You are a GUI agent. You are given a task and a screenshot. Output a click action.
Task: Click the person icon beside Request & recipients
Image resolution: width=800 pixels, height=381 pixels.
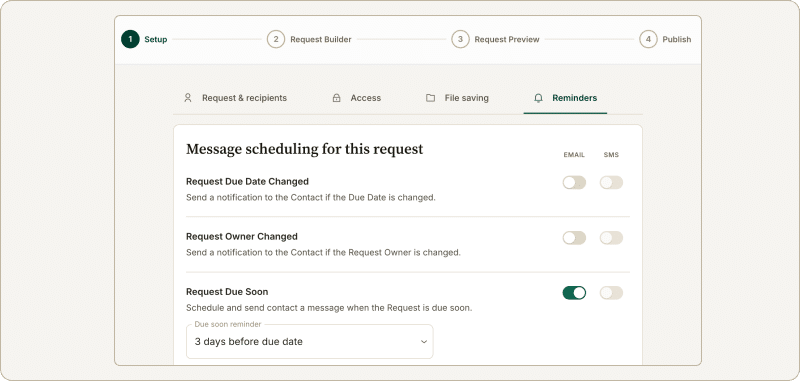point(188,98)
